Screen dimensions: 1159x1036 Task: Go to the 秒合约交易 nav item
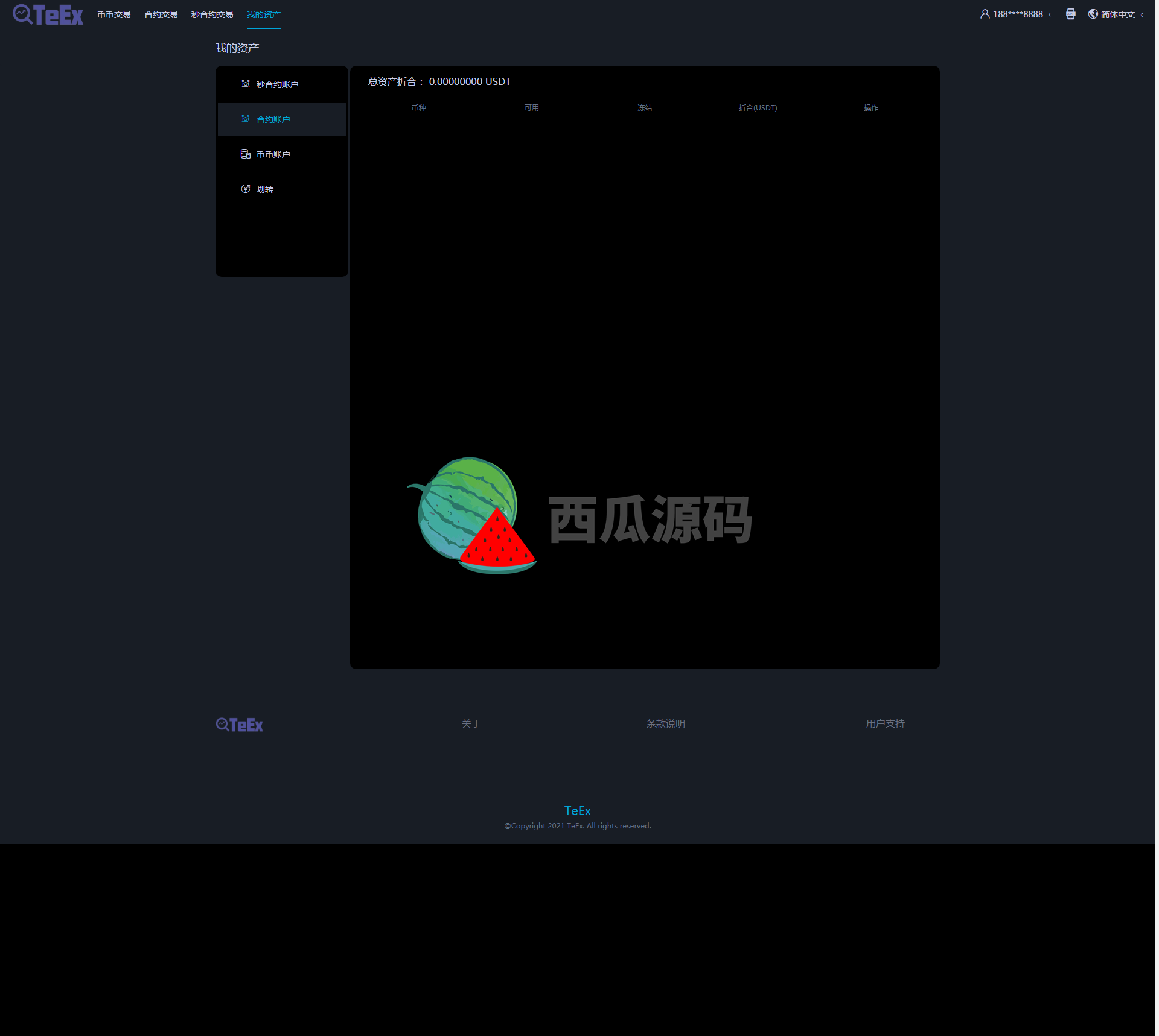[212, 14]
